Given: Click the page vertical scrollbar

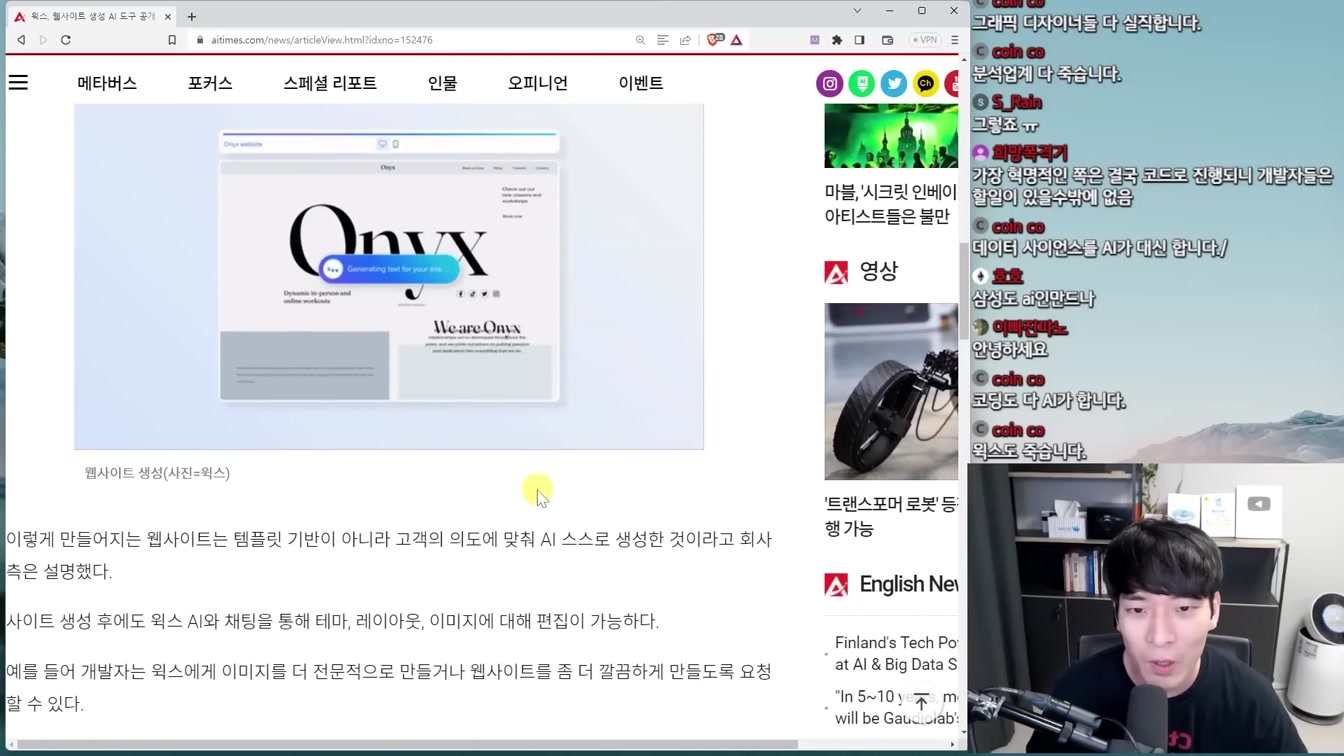Looking at the screenshot, I should pyautogui.click(x=964, y=290).
